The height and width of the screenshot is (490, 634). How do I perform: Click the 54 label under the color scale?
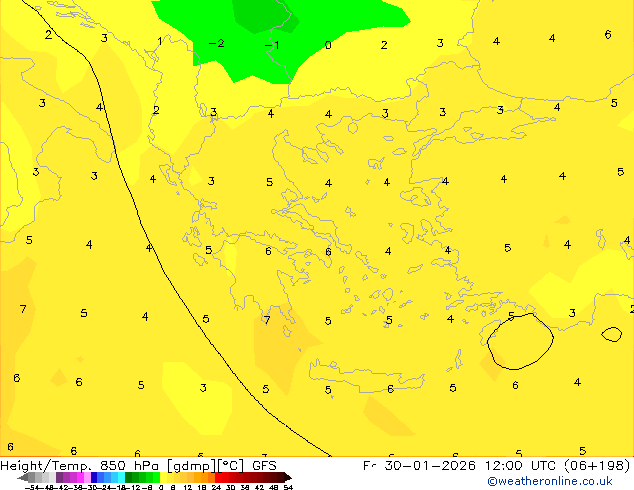click(x=288, y=487)
